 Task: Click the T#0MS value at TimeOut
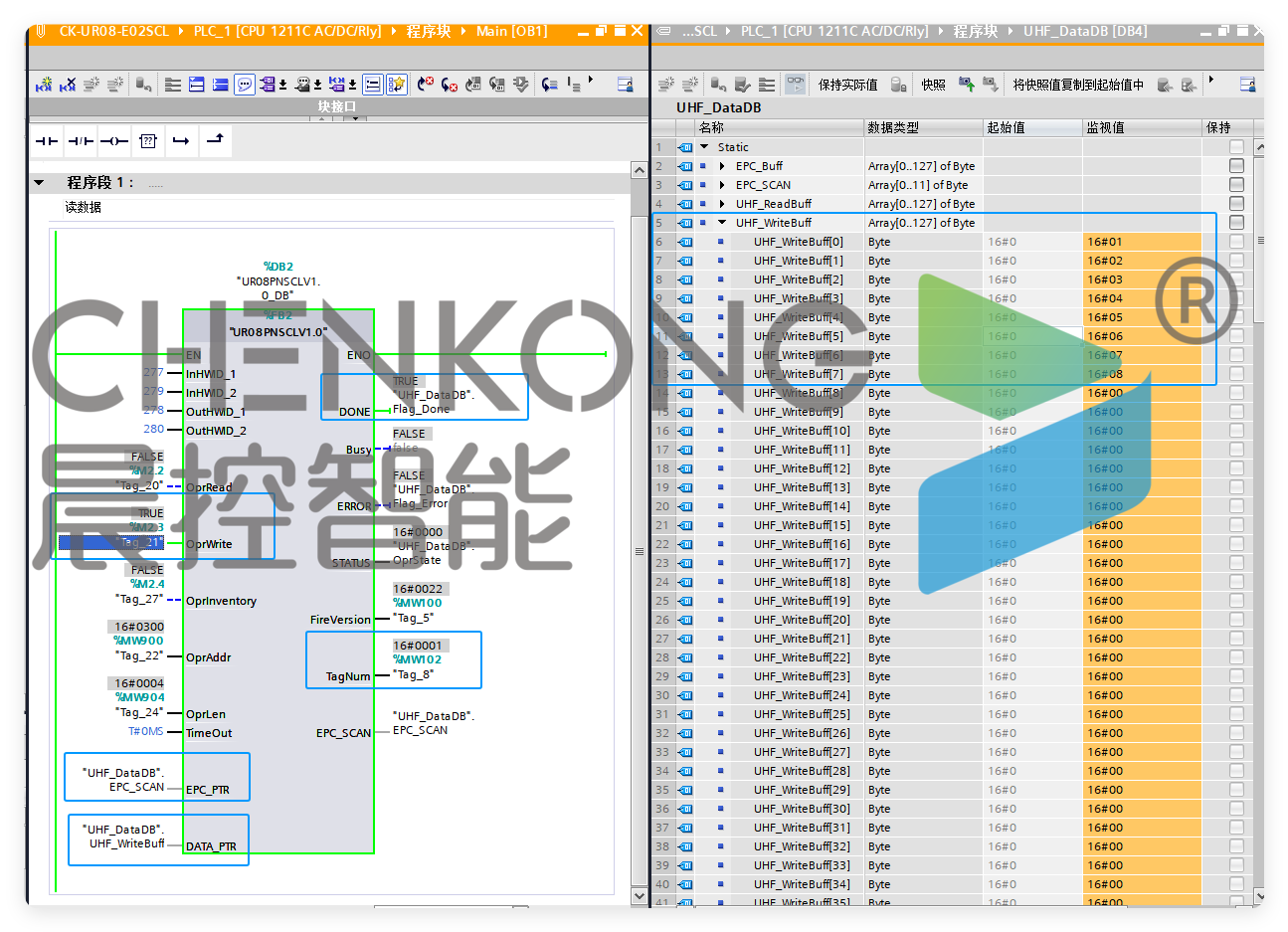pos(145,731)
